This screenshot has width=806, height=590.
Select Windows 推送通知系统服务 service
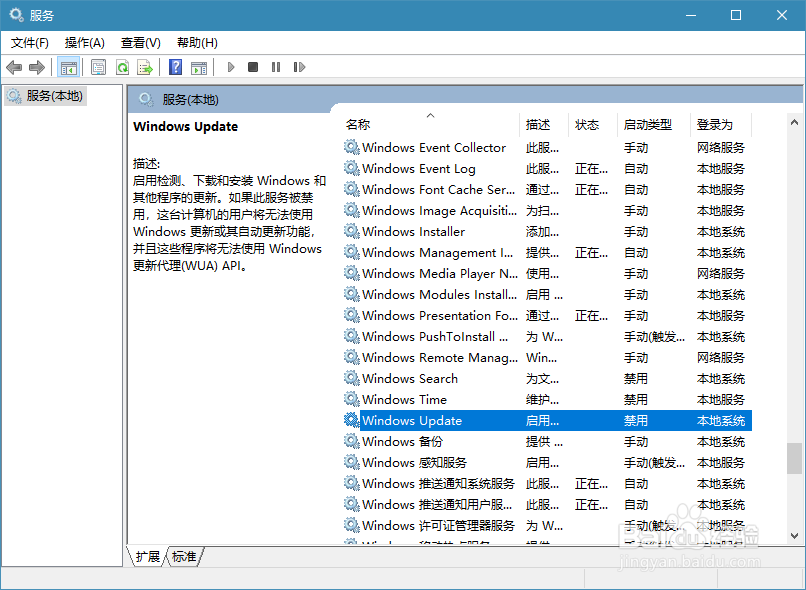(438, 484)
